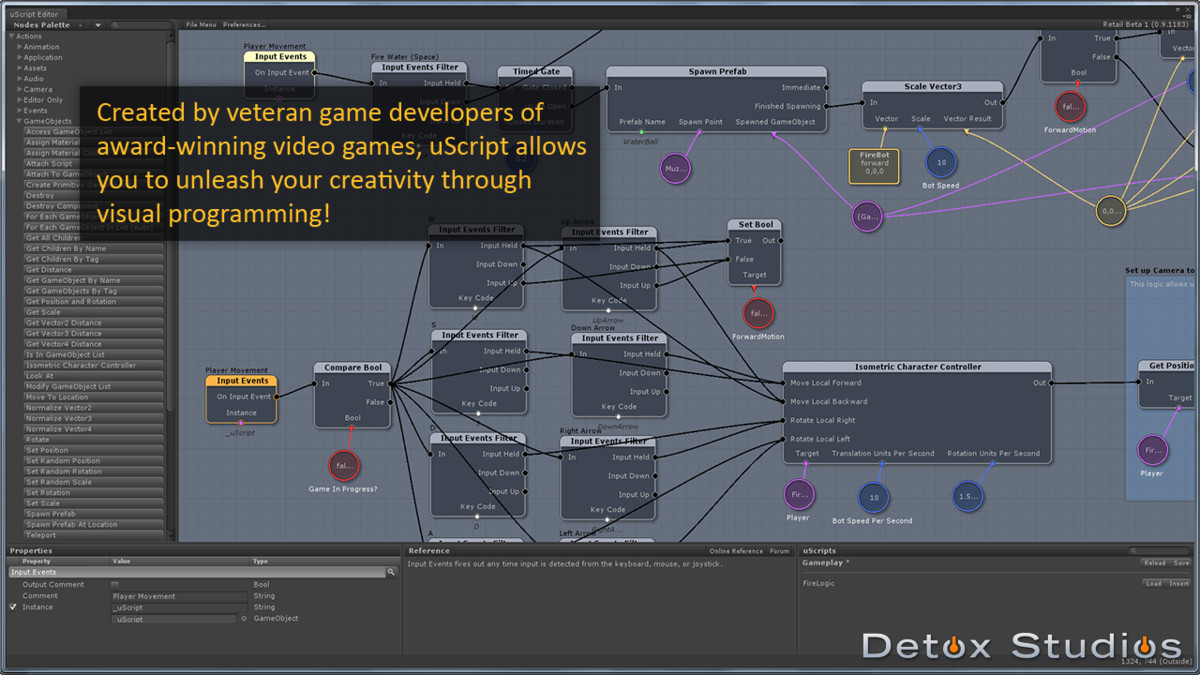
Task: Add the Rotate node from palette
Action: 93,440
